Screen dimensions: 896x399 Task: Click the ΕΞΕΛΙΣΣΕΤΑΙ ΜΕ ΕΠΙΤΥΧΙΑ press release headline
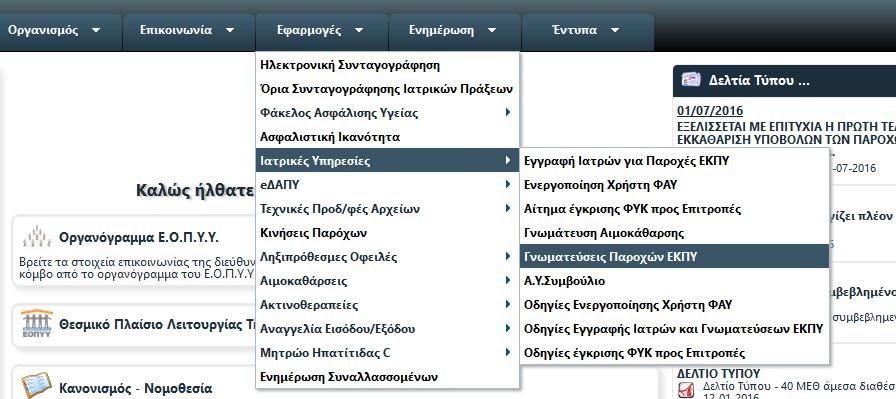(x=786, y=133)
